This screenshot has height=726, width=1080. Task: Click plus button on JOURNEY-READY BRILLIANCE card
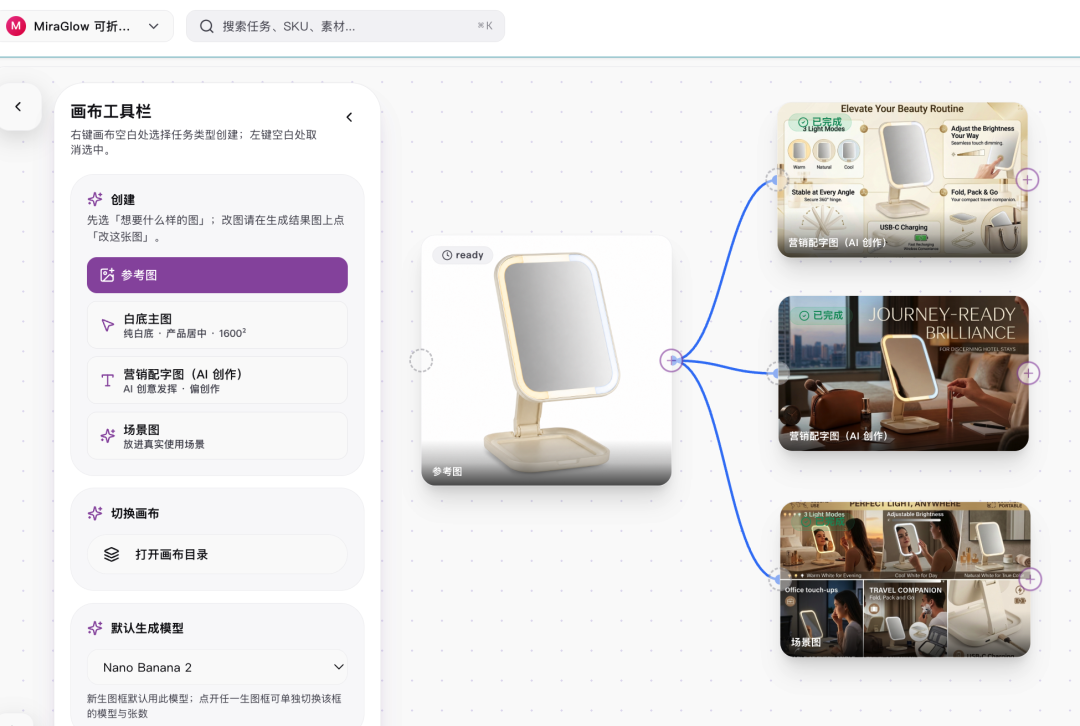1028,373
